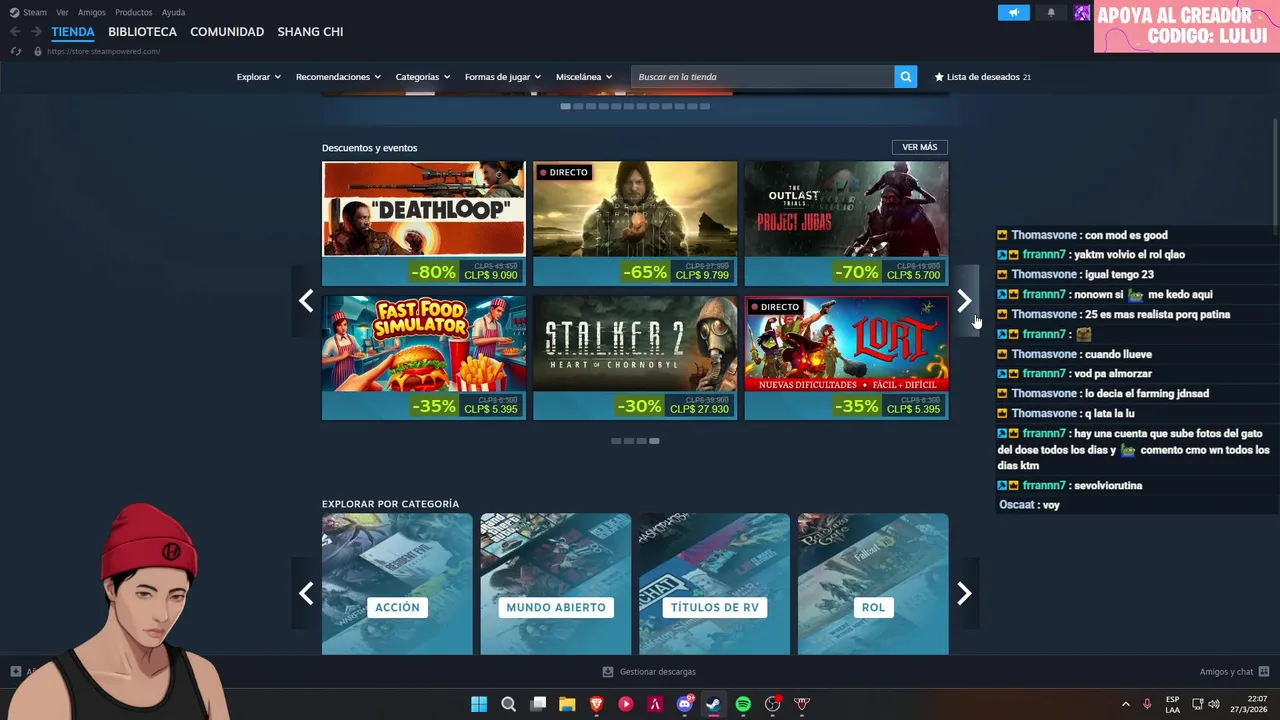Go to next discounts page arrow
Image resolution: width=1280 pixels, height=720 pixels.
pos(964,301)
